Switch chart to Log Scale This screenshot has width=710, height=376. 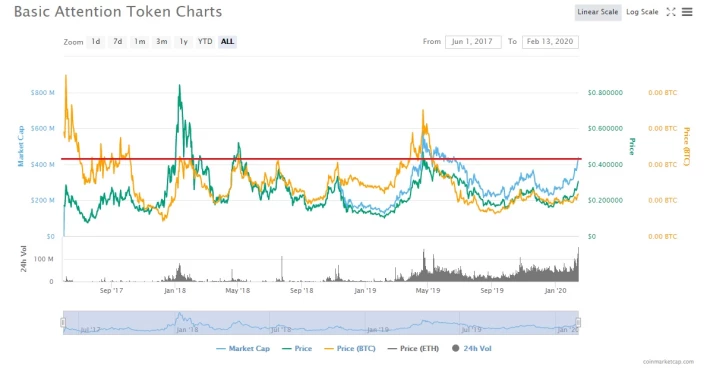point(642,12)
